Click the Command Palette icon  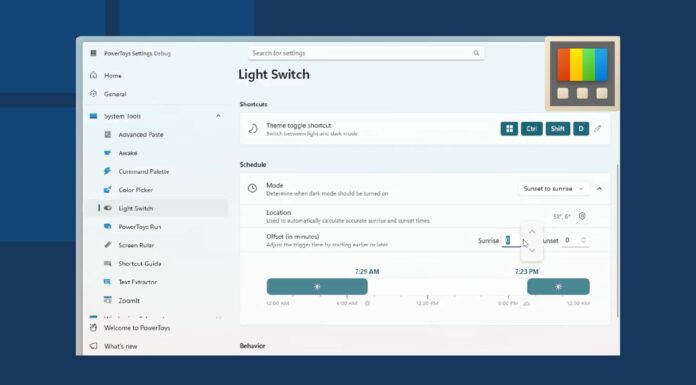coord(107,171)
